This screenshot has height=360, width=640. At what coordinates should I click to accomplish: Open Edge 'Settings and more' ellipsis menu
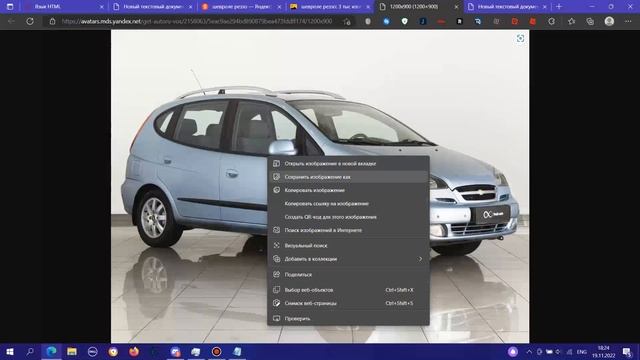click(x=628, y=21)
